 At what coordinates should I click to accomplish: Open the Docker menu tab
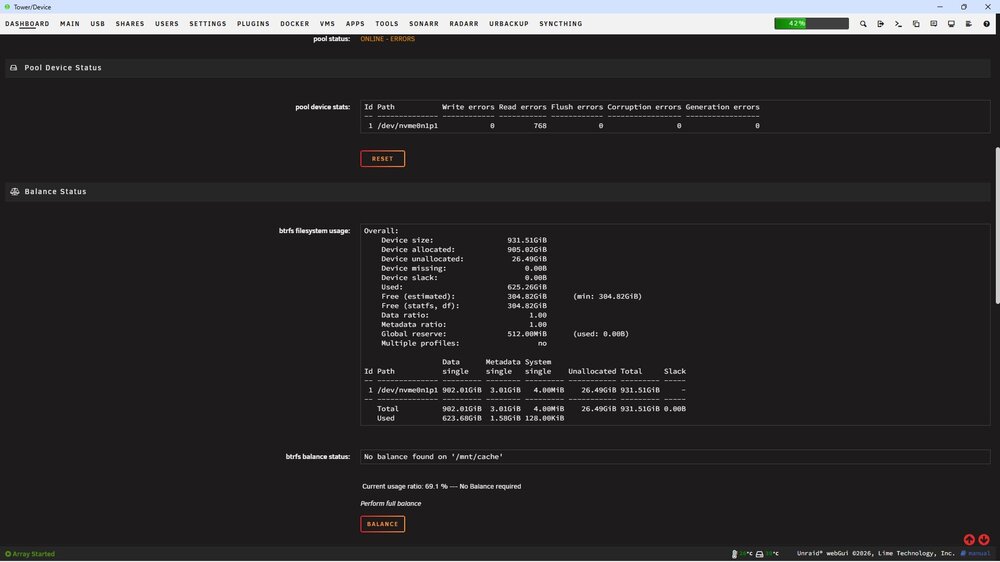point(295,24)
